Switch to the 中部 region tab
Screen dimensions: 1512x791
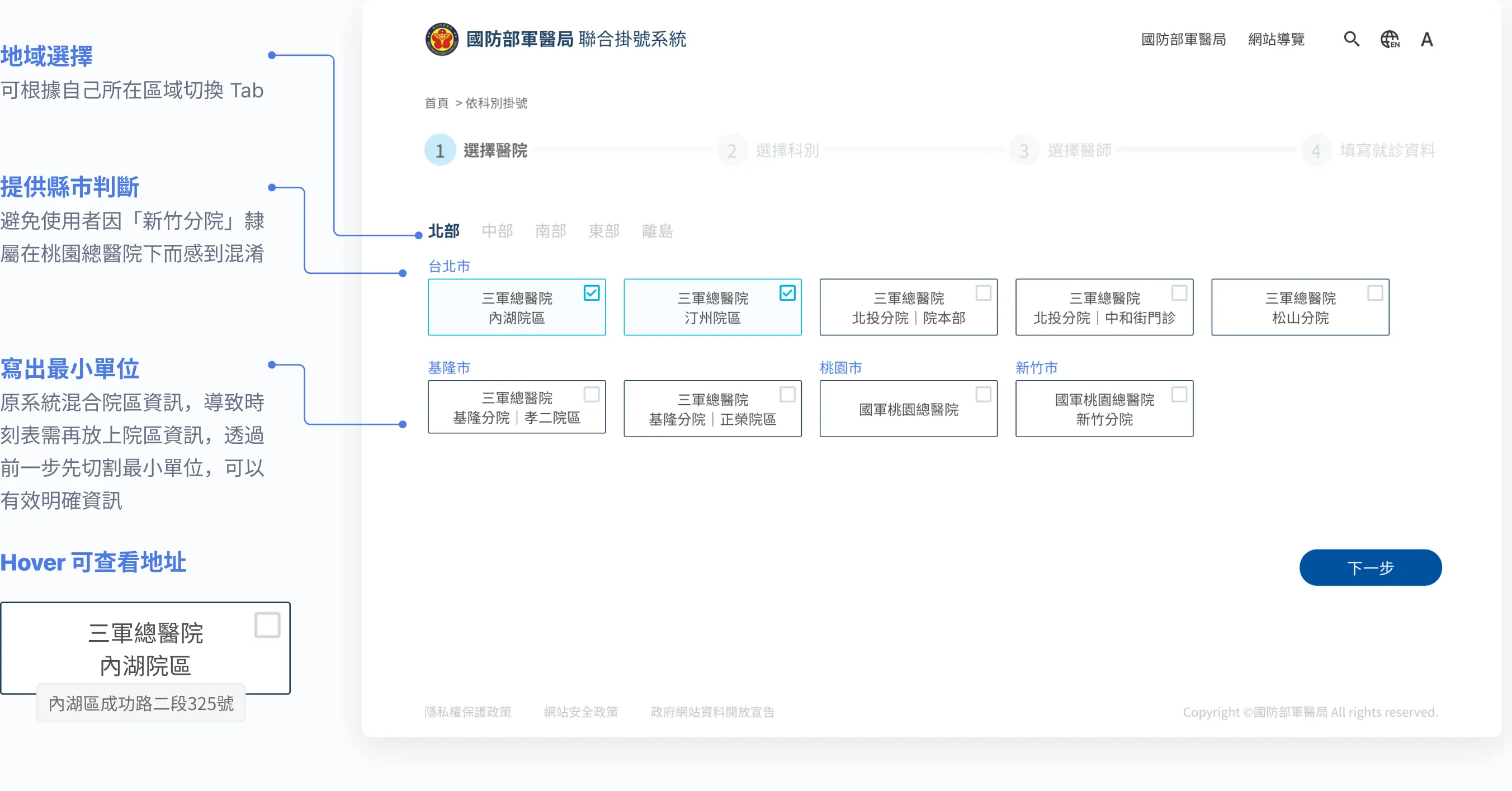497,231
